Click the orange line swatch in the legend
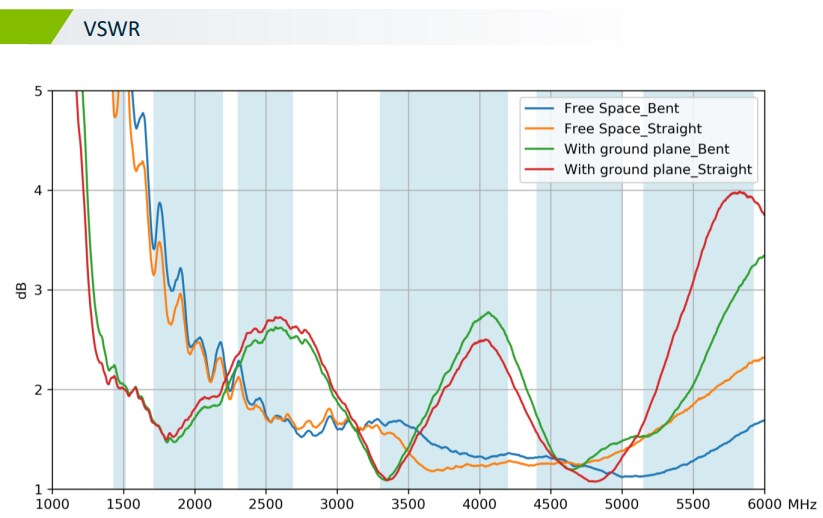 (x=541, y=129)
